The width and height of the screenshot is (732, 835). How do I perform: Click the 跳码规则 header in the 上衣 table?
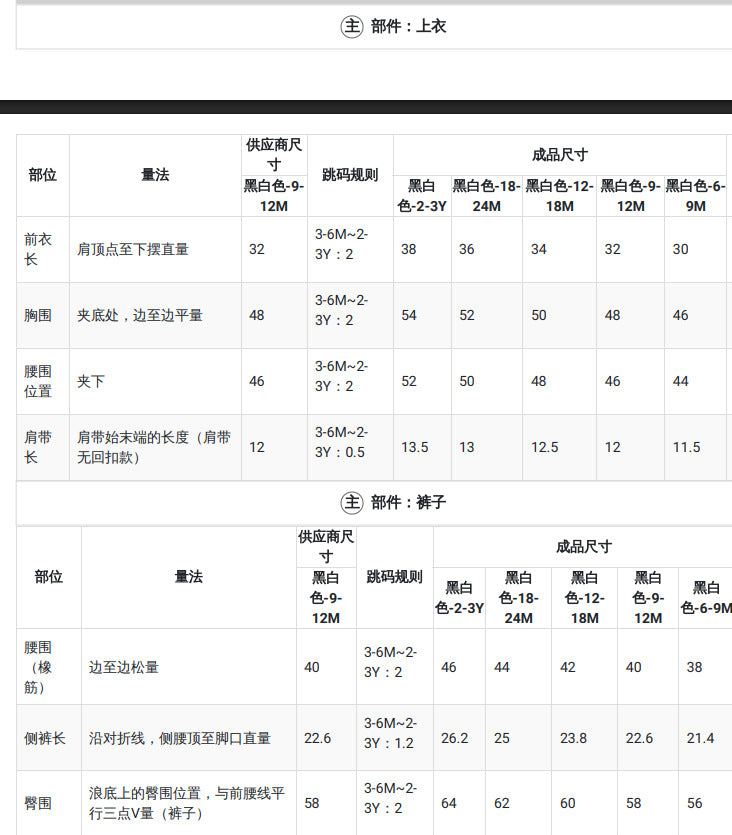(350, 175)
